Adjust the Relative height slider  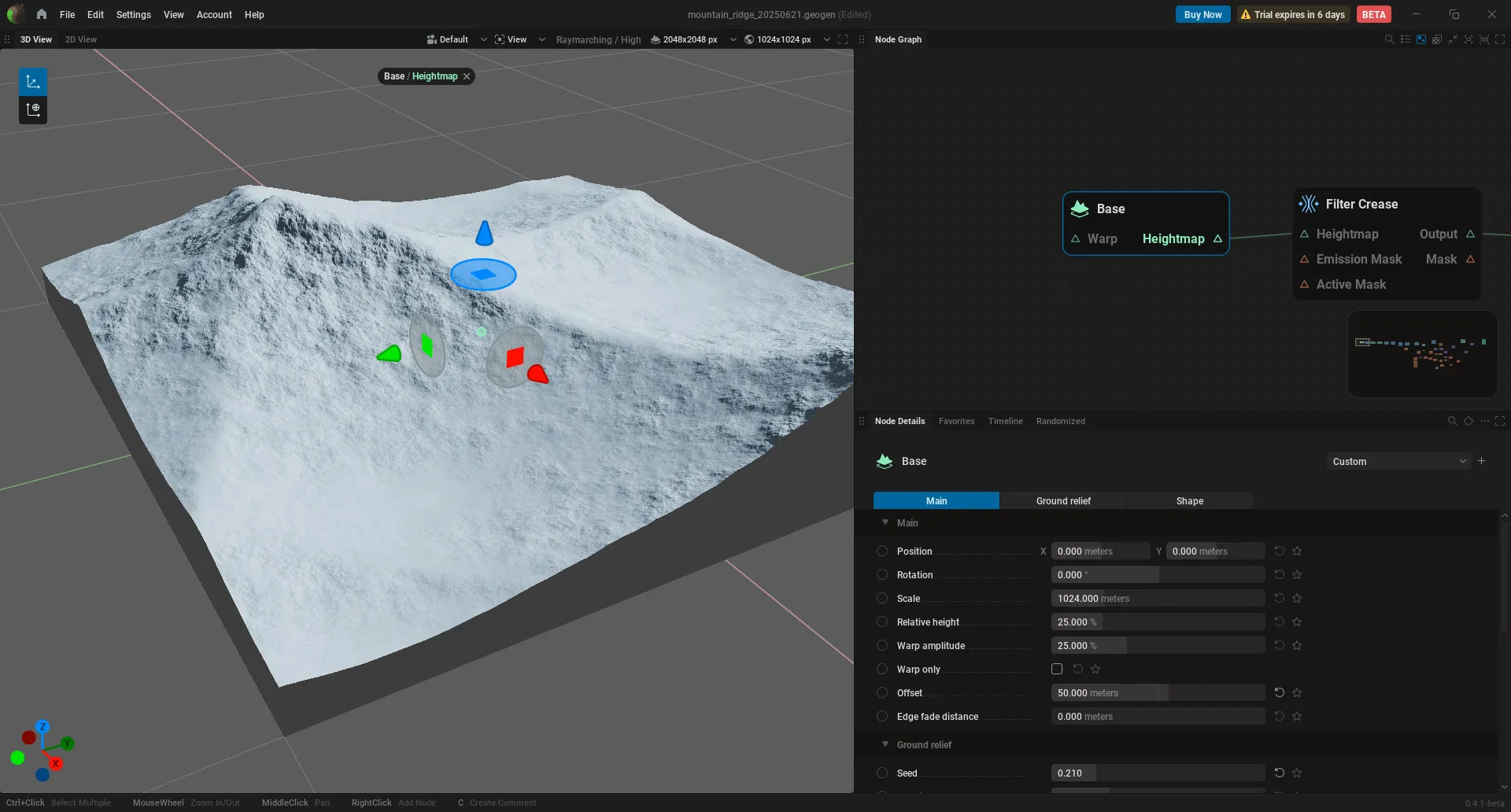[x=1158, y=622]
